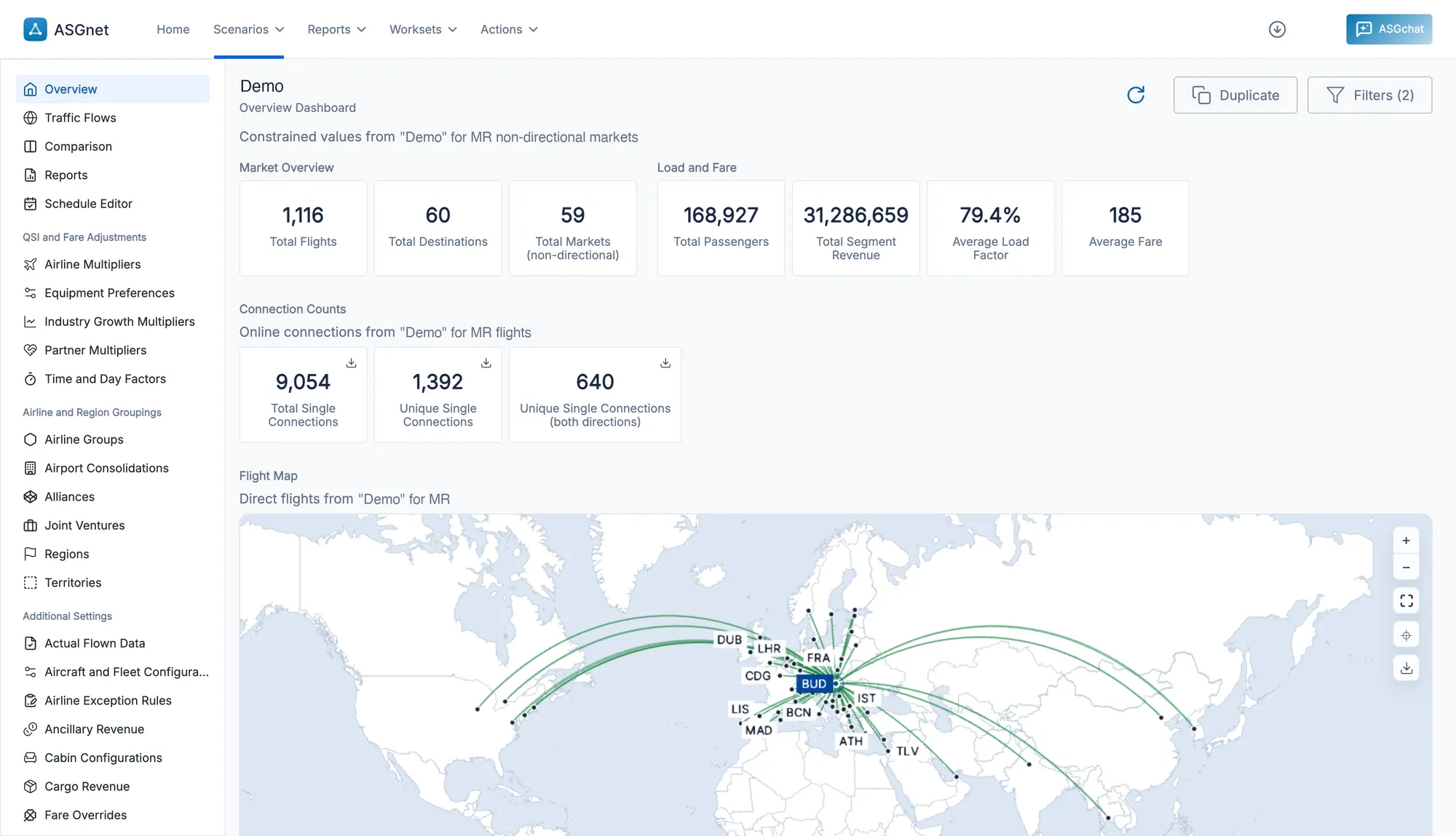Download Unique Single Connections both directions

665,362
